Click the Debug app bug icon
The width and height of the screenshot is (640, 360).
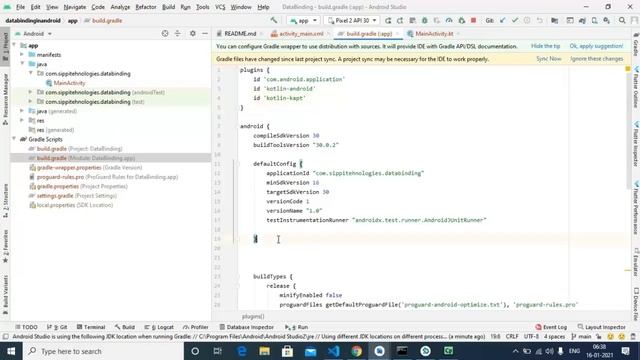pyautogui.click(x=424, y=20)
